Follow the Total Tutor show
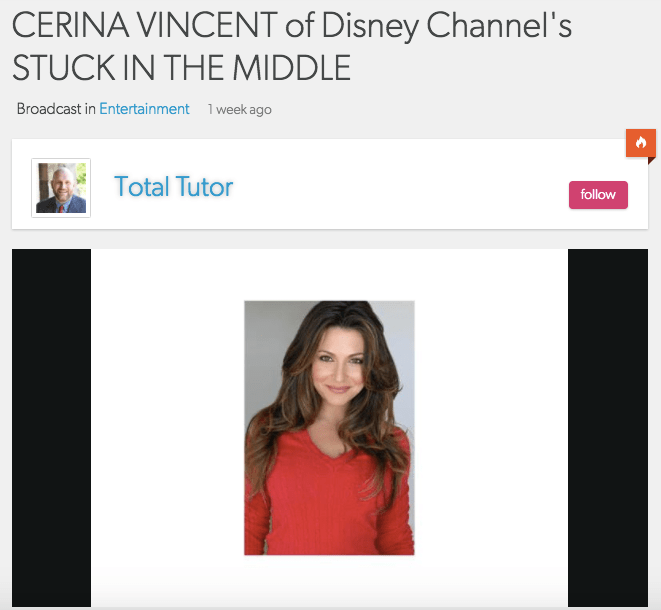 point(598,195)
